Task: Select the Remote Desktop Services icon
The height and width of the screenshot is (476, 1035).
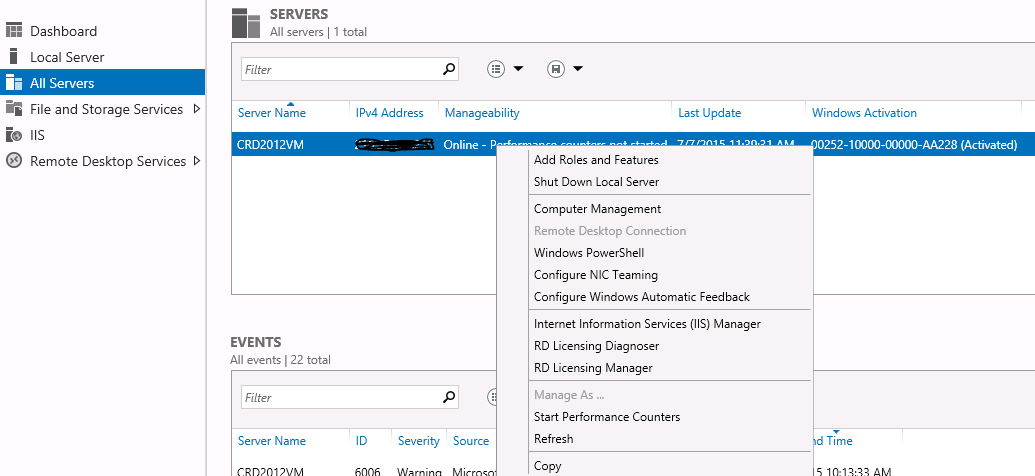Action: [14, 160]
